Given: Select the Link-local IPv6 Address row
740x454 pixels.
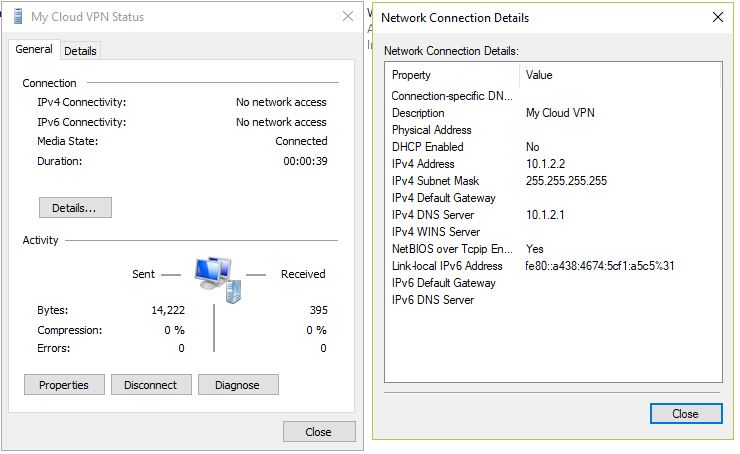Looking at the screenshot, I should (553, 266).
